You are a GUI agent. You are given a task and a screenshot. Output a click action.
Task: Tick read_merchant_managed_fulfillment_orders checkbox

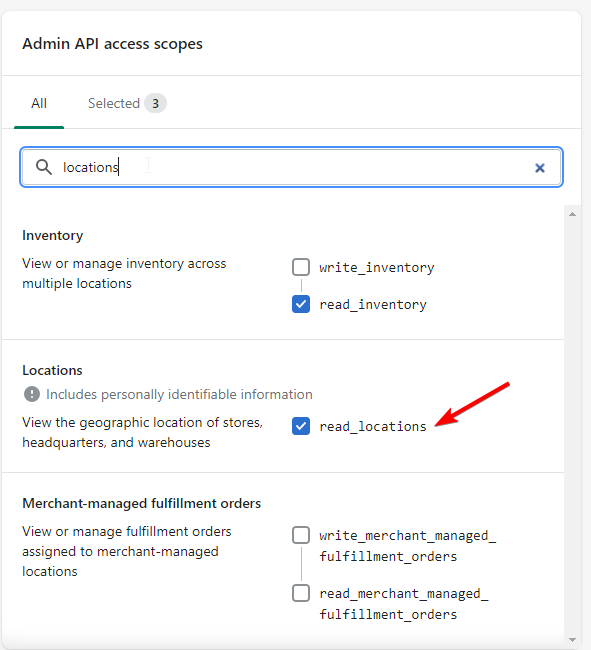click(301, 593)
